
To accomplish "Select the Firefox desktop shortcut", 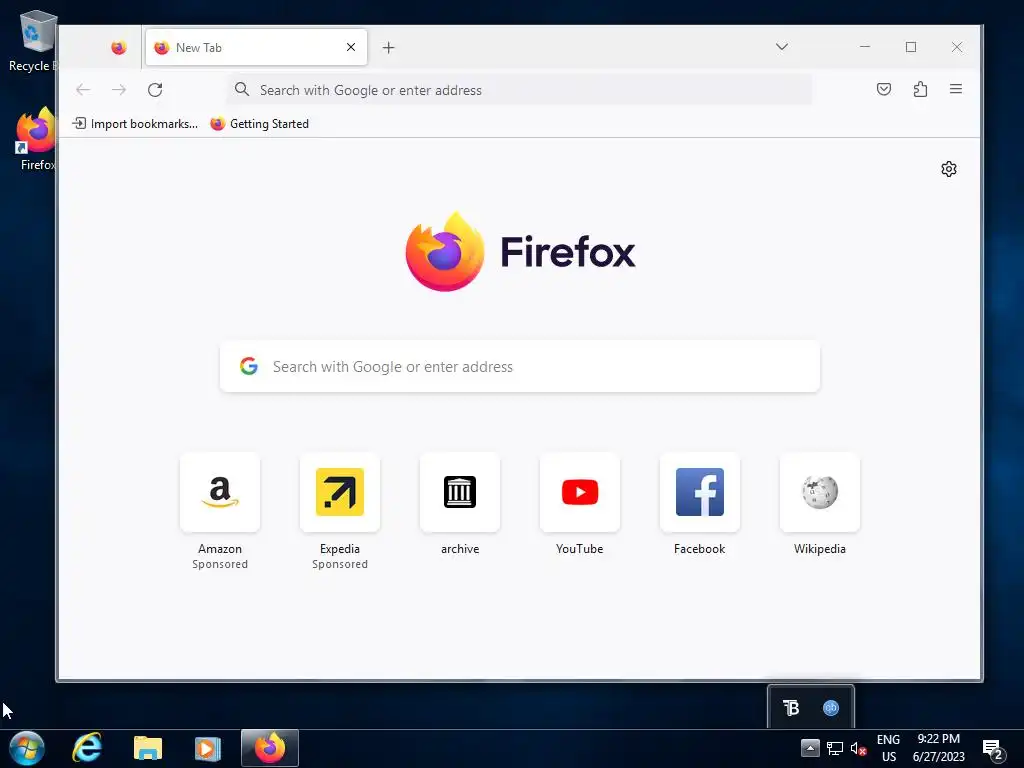I will tap(37, 140).
